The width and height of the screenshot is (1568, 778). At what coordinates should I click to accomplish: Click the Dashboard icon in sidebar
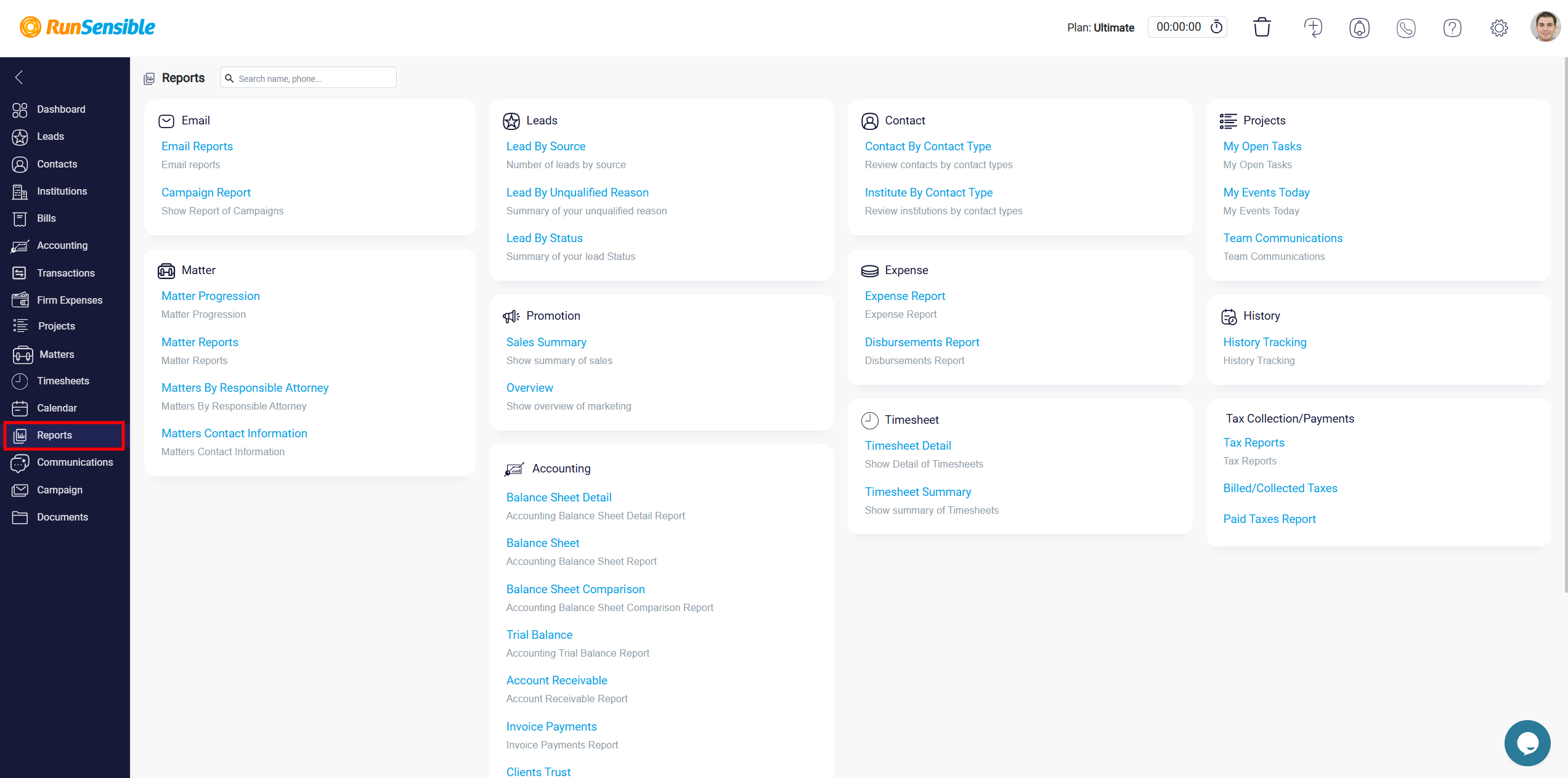pyautogui.click(x=20, y=110)
